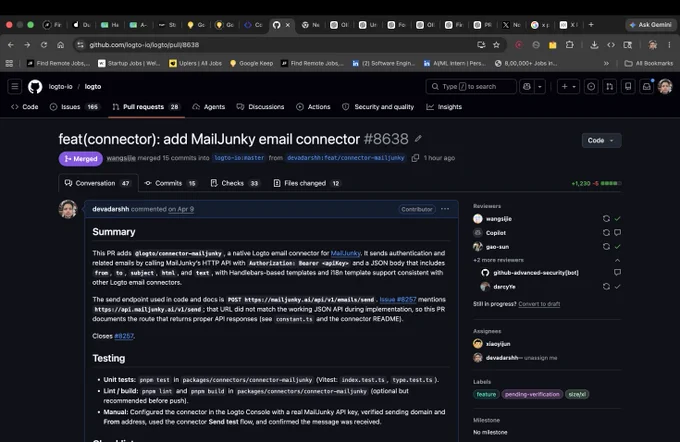Open the devadarshh:feat/connector-mailjunky branch link
Viewport: 680px width, 442px height.
pyautogui.click(x=345, y=158)
